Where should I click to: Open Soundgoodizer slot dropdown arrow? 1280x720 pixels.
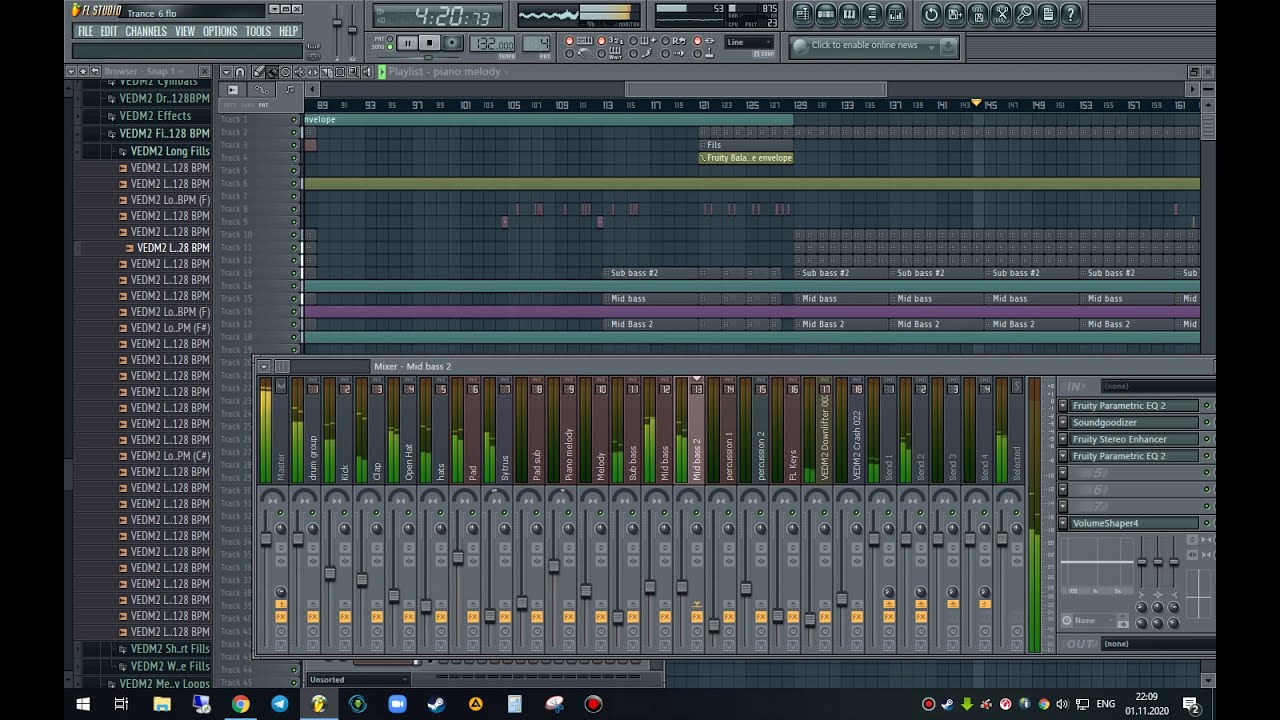tap(1063, 423)
